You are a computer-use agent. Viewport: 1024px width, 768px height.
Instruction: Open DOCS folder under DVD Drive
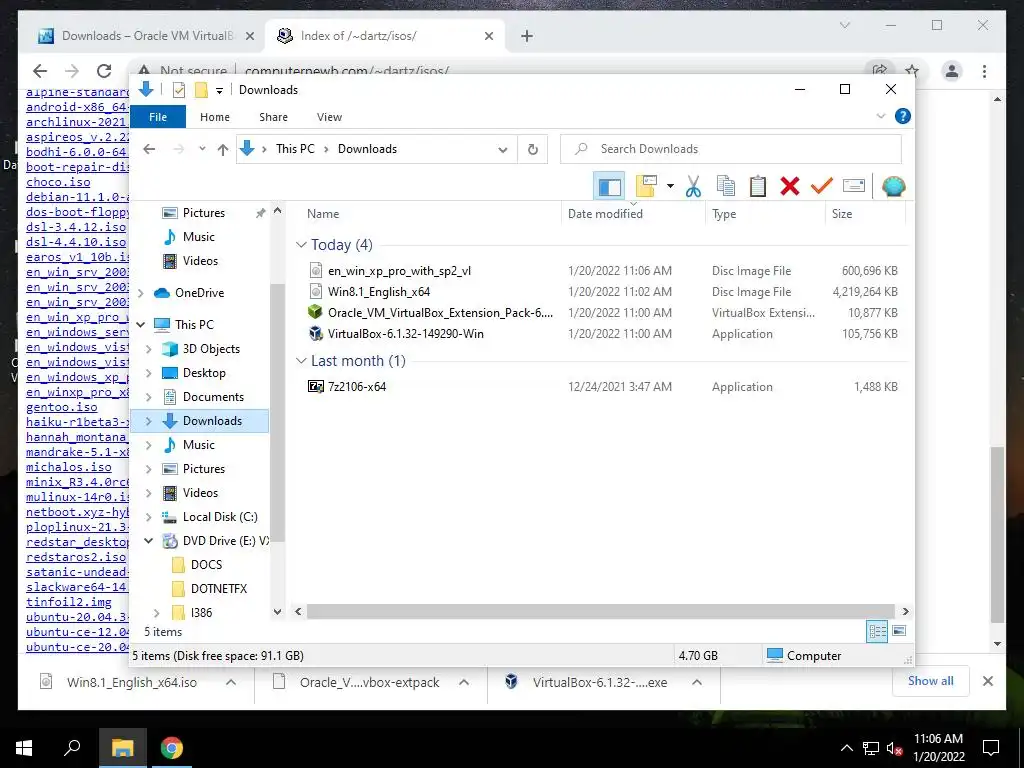click(x=206, y=565)
